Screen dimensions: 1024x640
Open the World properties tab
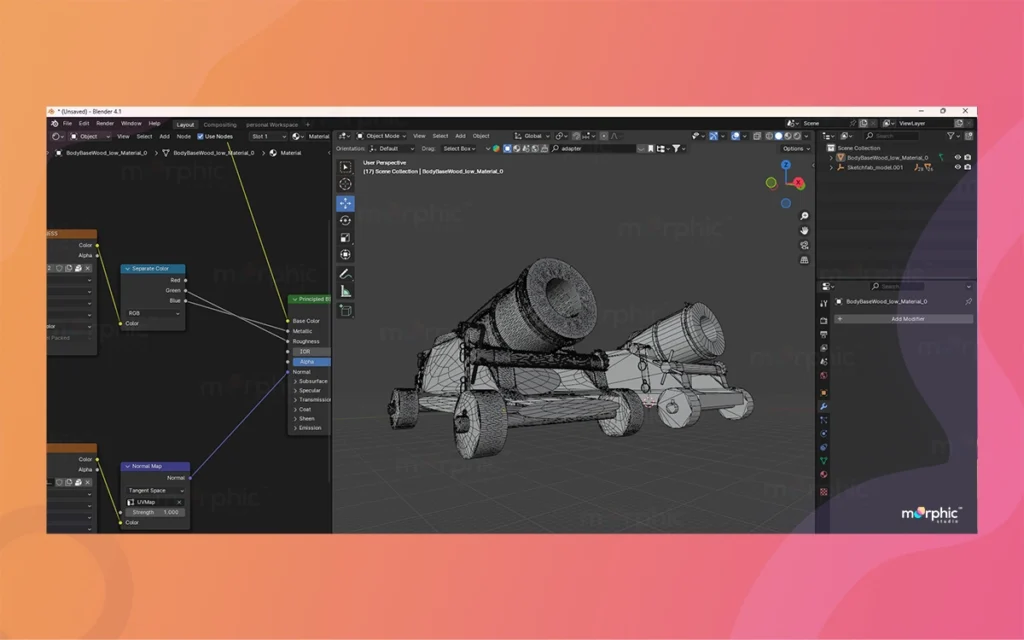pos(824,376)
